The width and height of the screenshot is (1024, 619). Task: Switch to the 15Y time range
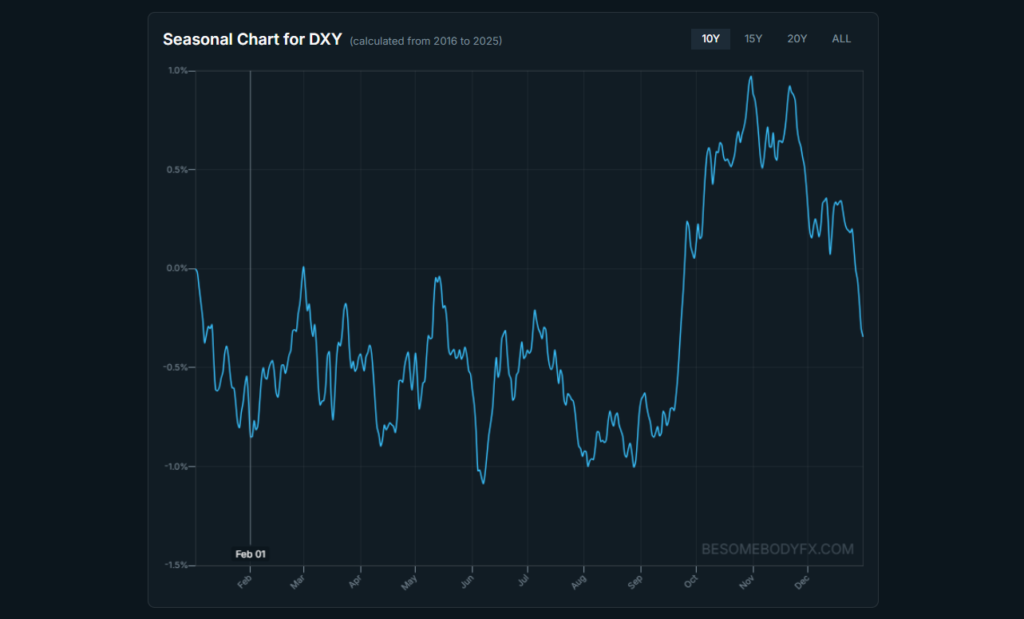coord(753,39)
